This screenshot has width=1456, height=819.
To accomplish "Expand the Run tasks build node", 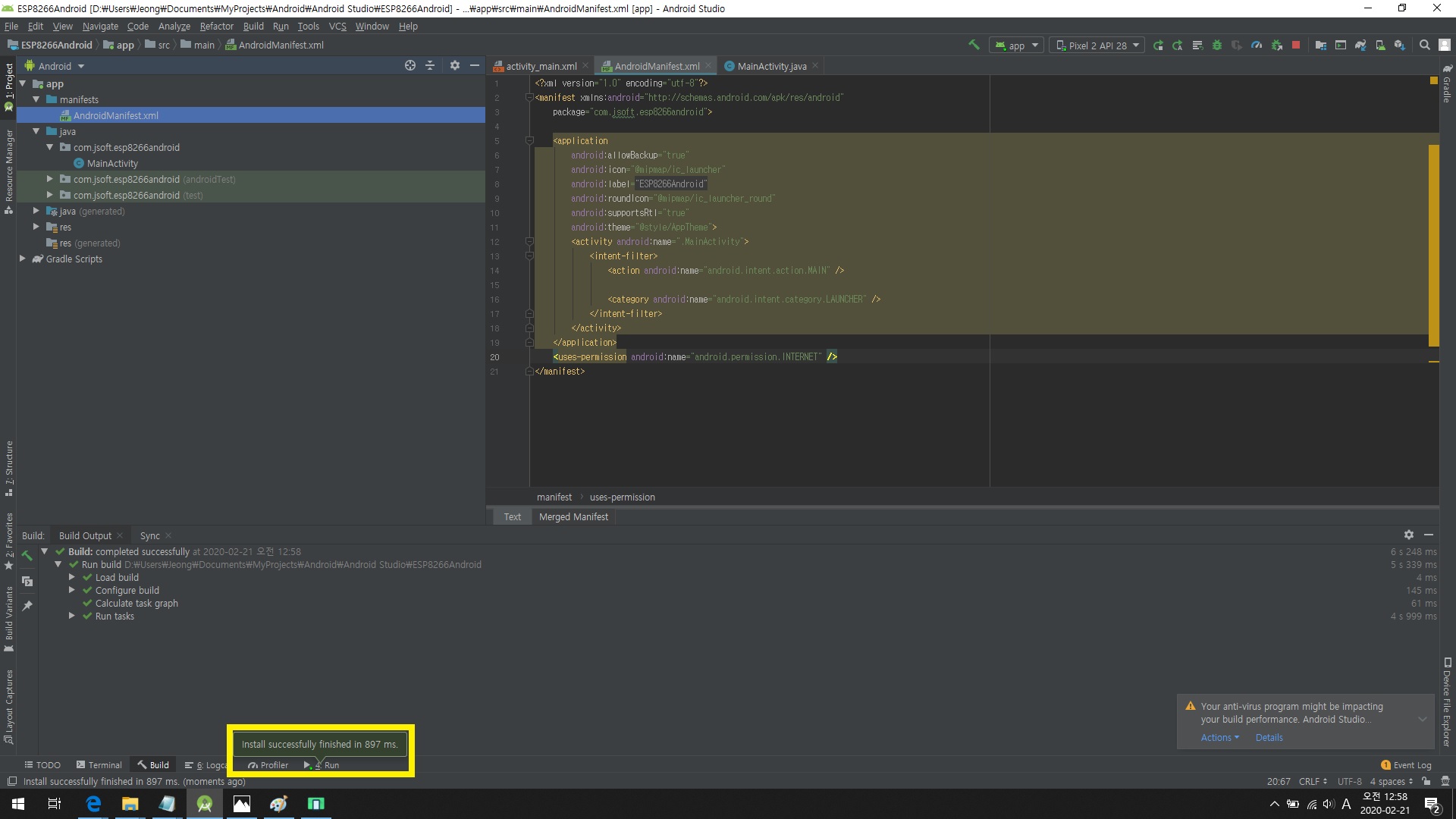I will tap(72, 616).
